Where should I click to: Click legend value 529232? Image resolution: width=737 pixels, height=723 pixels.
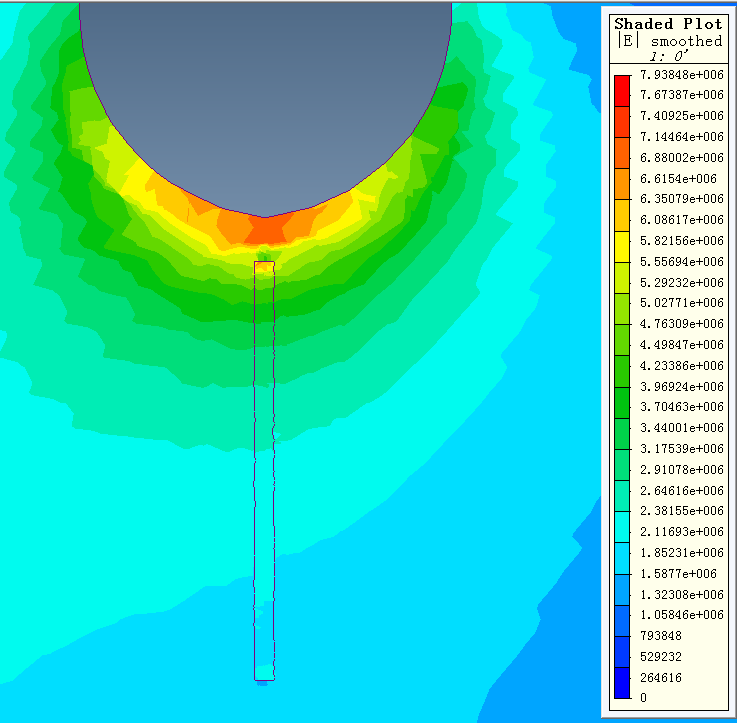point(660,656)
